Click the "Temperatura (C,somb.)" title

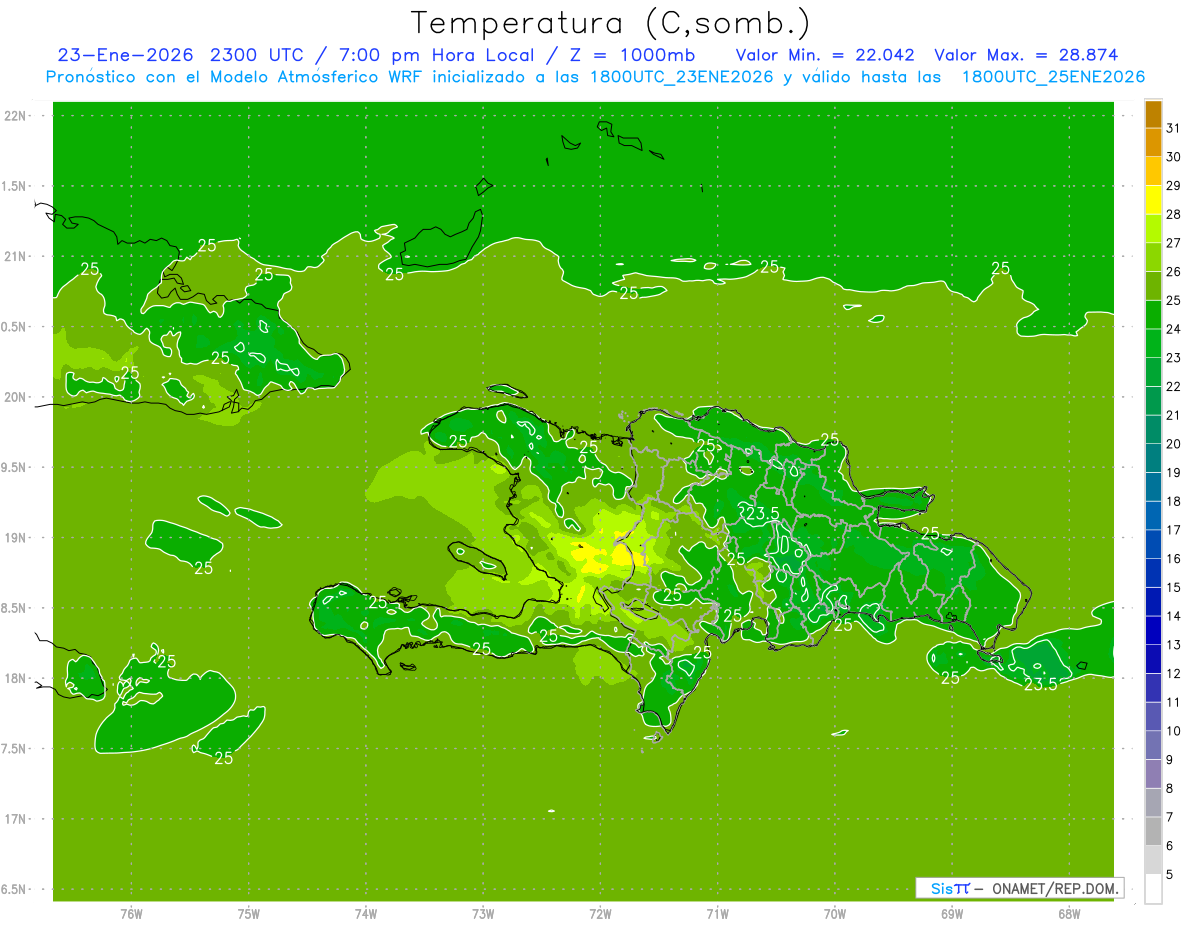610,22
